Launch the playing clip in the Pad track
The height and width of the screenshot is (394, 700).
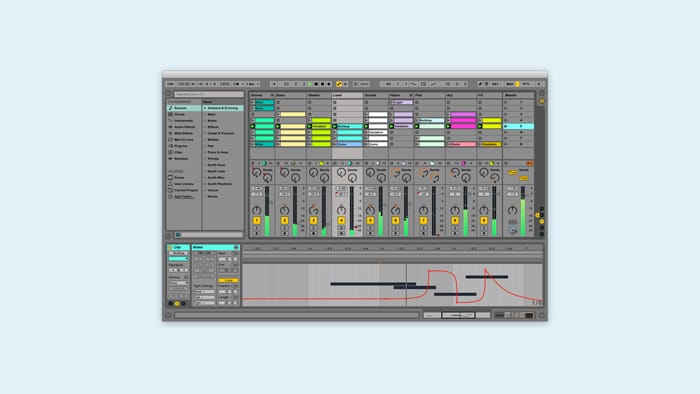pos(417,126)
